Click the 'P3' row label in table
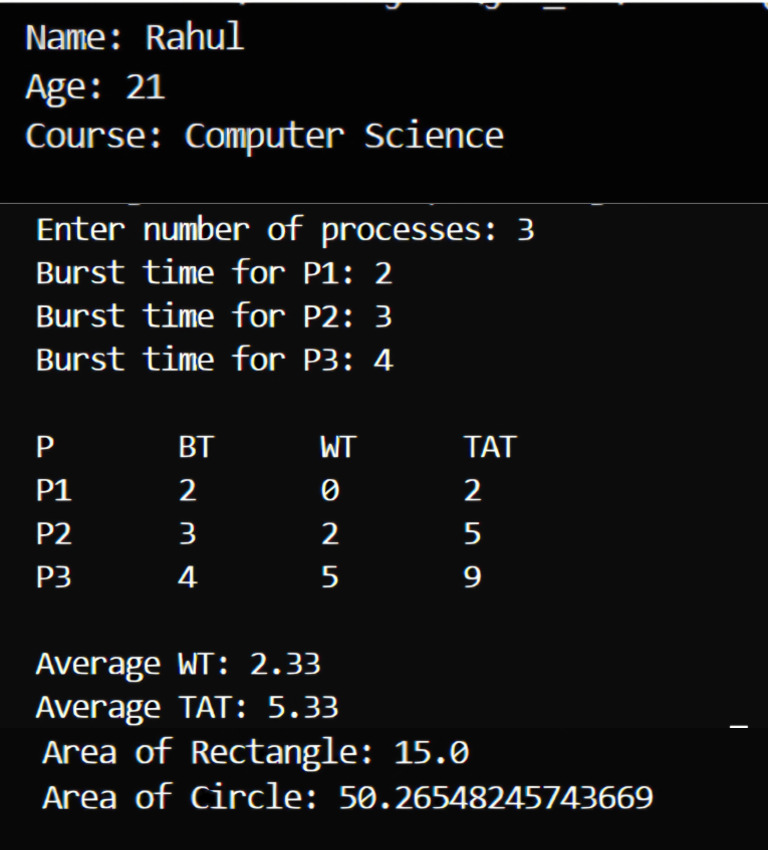Viewport: 768px width, 850px height. (x=54, y=577)
